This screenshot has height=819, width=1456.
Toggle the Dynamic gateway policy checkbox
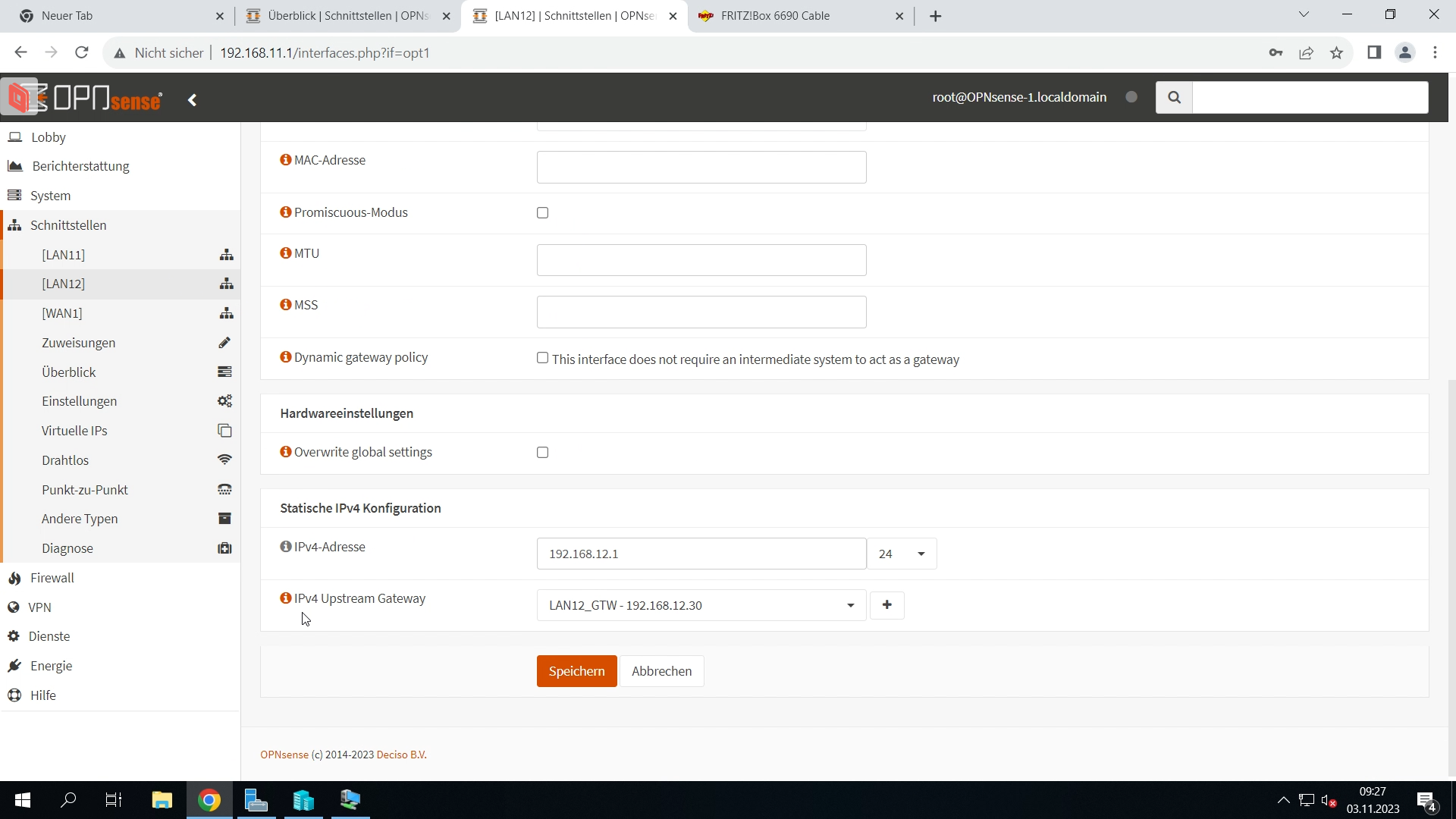click(x=542, y=358)
